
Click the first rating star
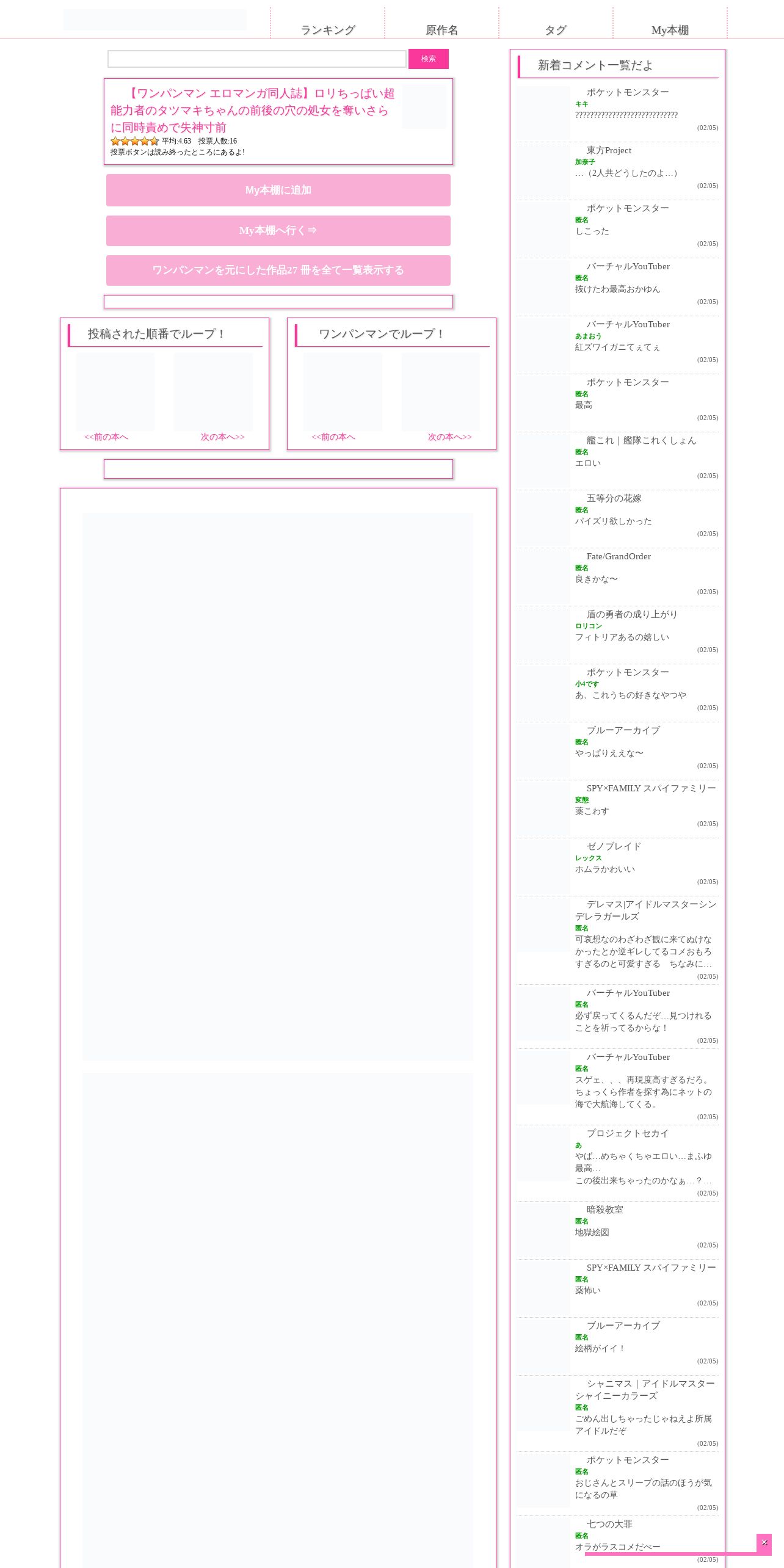point(115,141)
